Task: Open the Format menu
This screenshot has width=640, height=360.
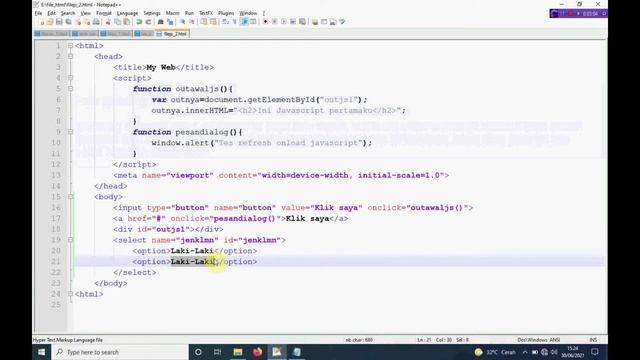Action: click(104, 13)
